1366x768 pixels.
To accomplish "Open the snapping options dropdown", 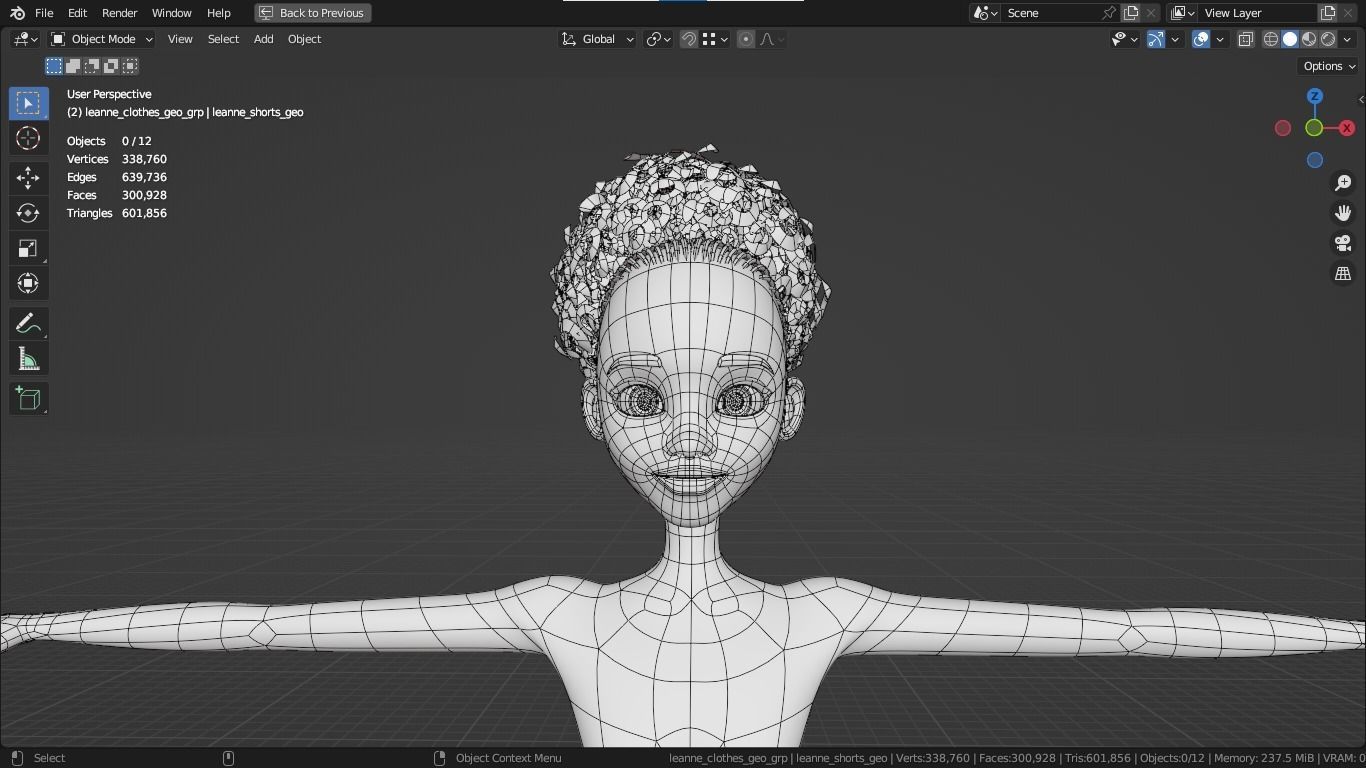I will 714,39.
